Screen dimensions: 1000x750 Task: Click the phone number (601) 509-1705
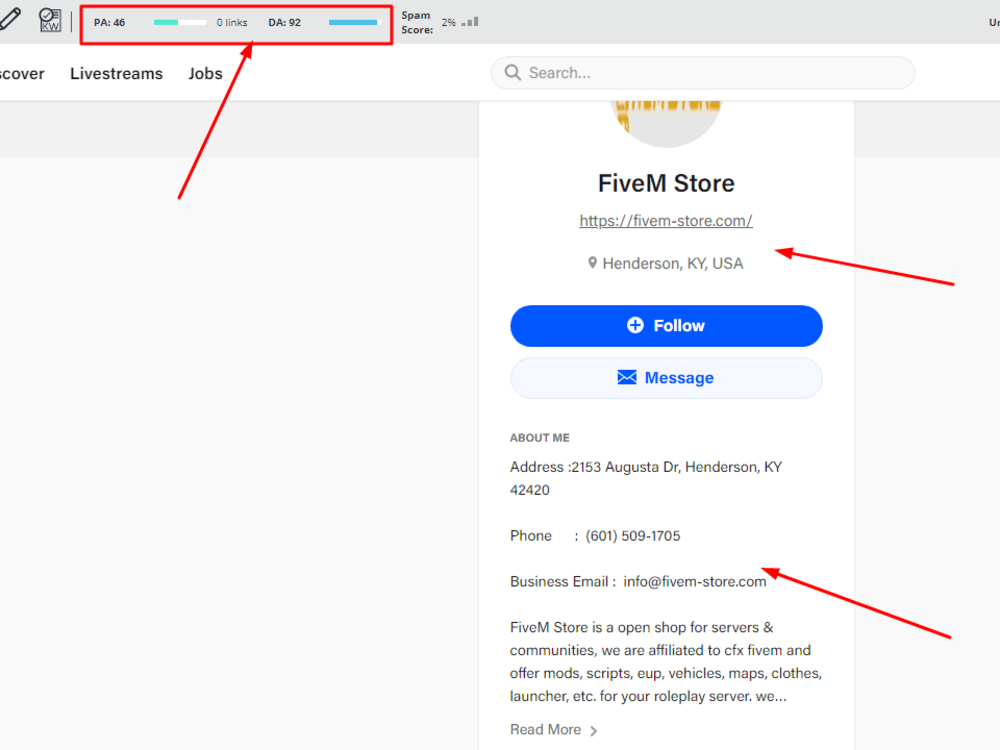tap(633, 536)
